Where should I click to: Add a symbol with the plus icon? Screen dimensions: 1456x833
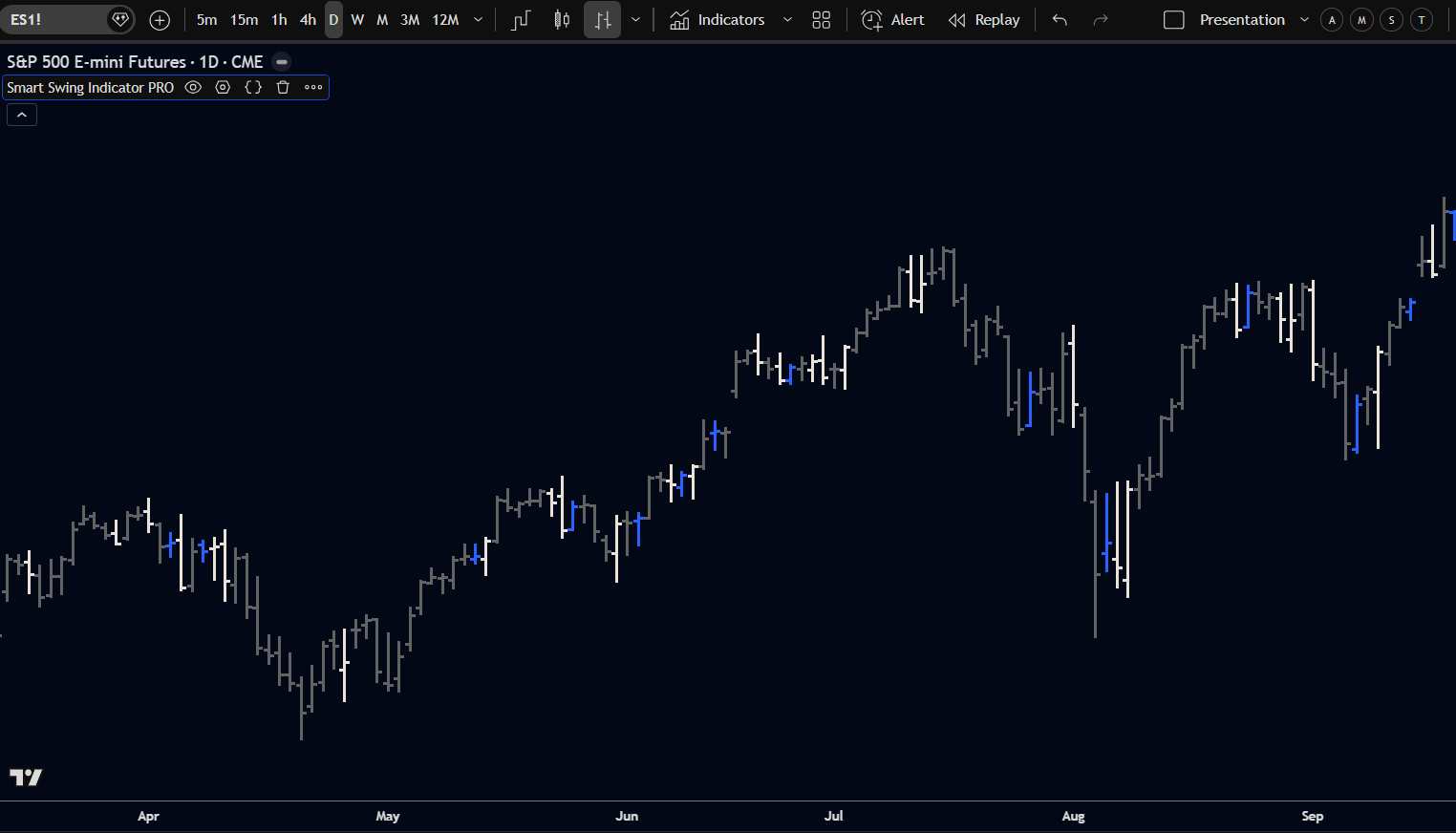point(160,20)
